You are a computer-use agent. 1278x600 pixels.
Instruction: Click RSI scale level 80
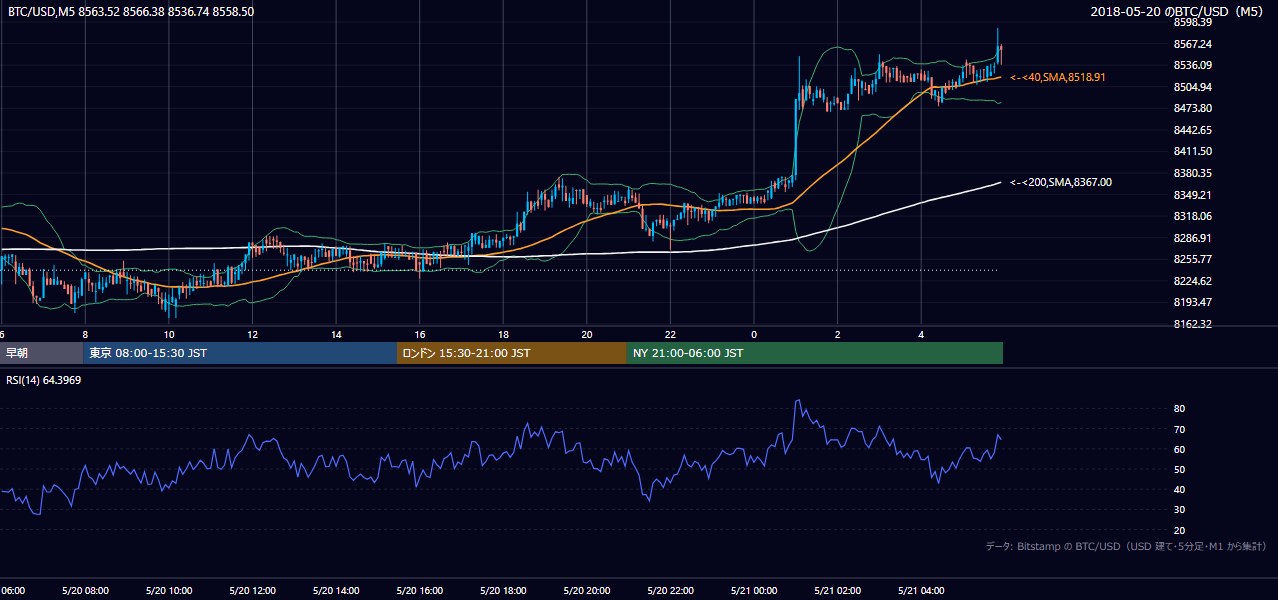pos(1179,409)
